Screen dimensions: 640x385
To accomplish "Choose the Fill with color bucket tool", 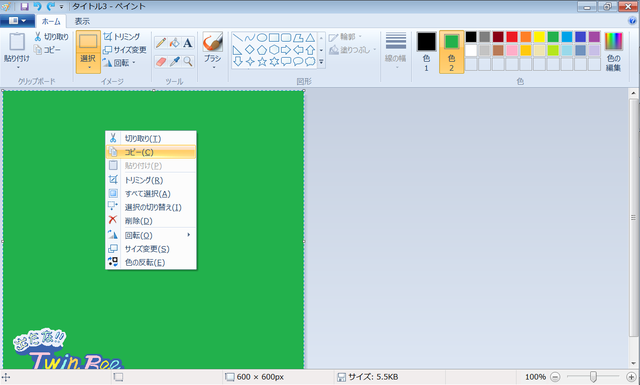I will click(x=174, y=42).
